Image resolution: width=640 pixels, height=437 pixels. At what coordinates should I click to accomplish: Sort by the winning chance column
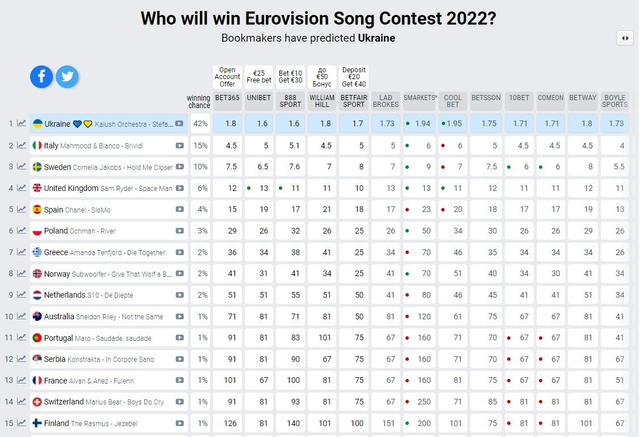[199, 100]
